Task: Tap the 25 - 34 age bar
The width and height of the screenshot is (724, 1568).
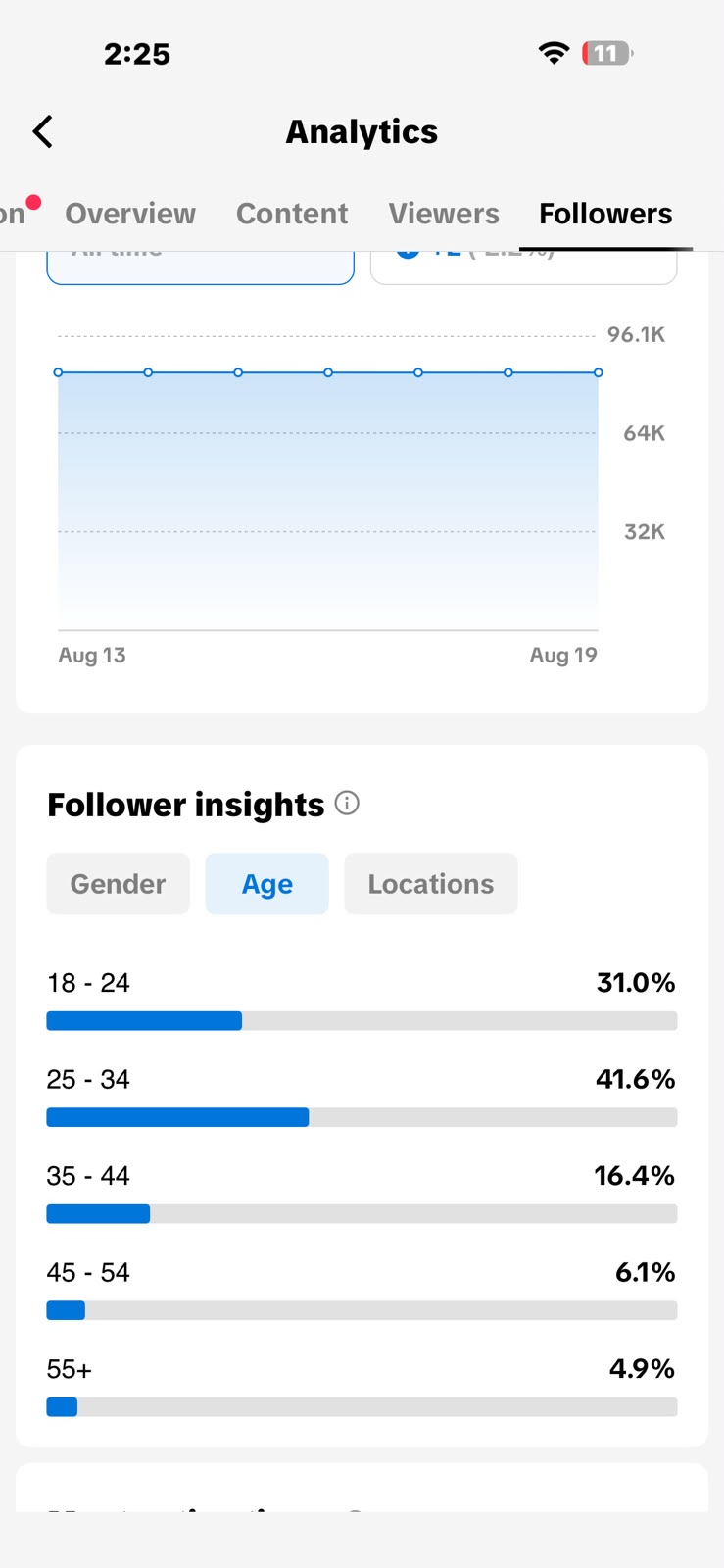Action: [362, 1117]
